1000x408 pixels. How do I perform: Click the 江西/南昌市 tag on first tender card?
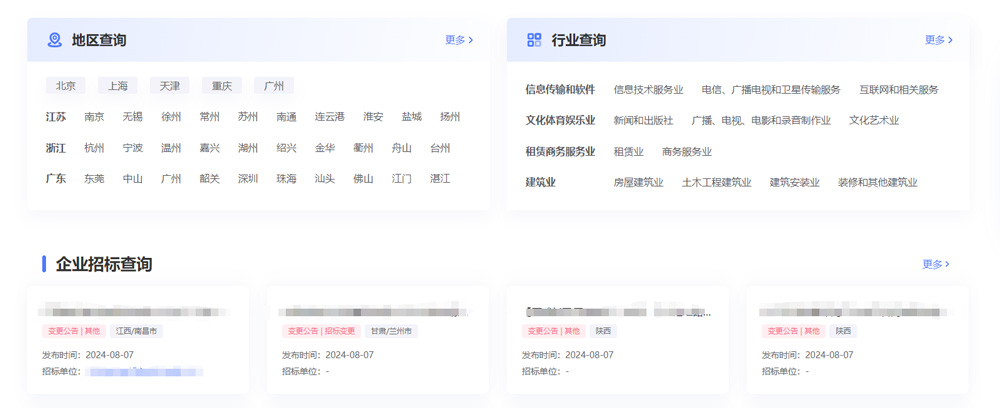(x=137, y=331)
